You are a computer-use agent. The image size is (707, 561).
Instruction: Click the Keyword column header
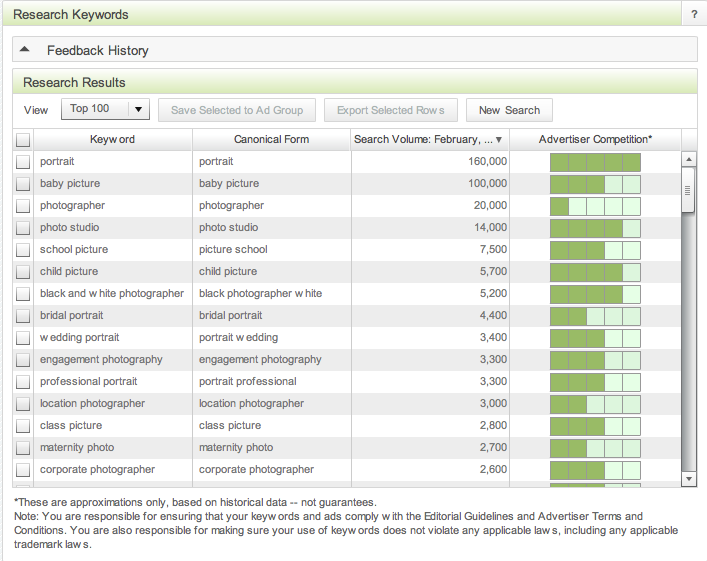[112, 139]
